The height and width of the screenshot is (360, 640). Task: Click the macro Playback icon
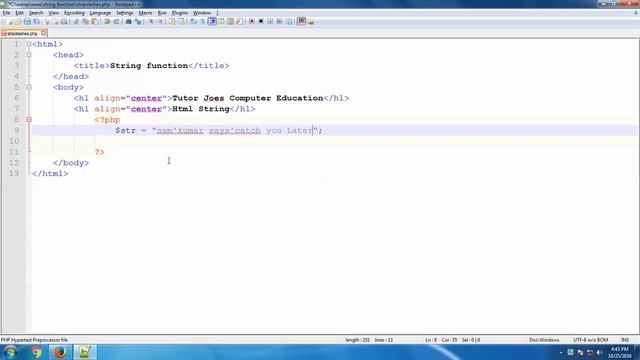270,21
